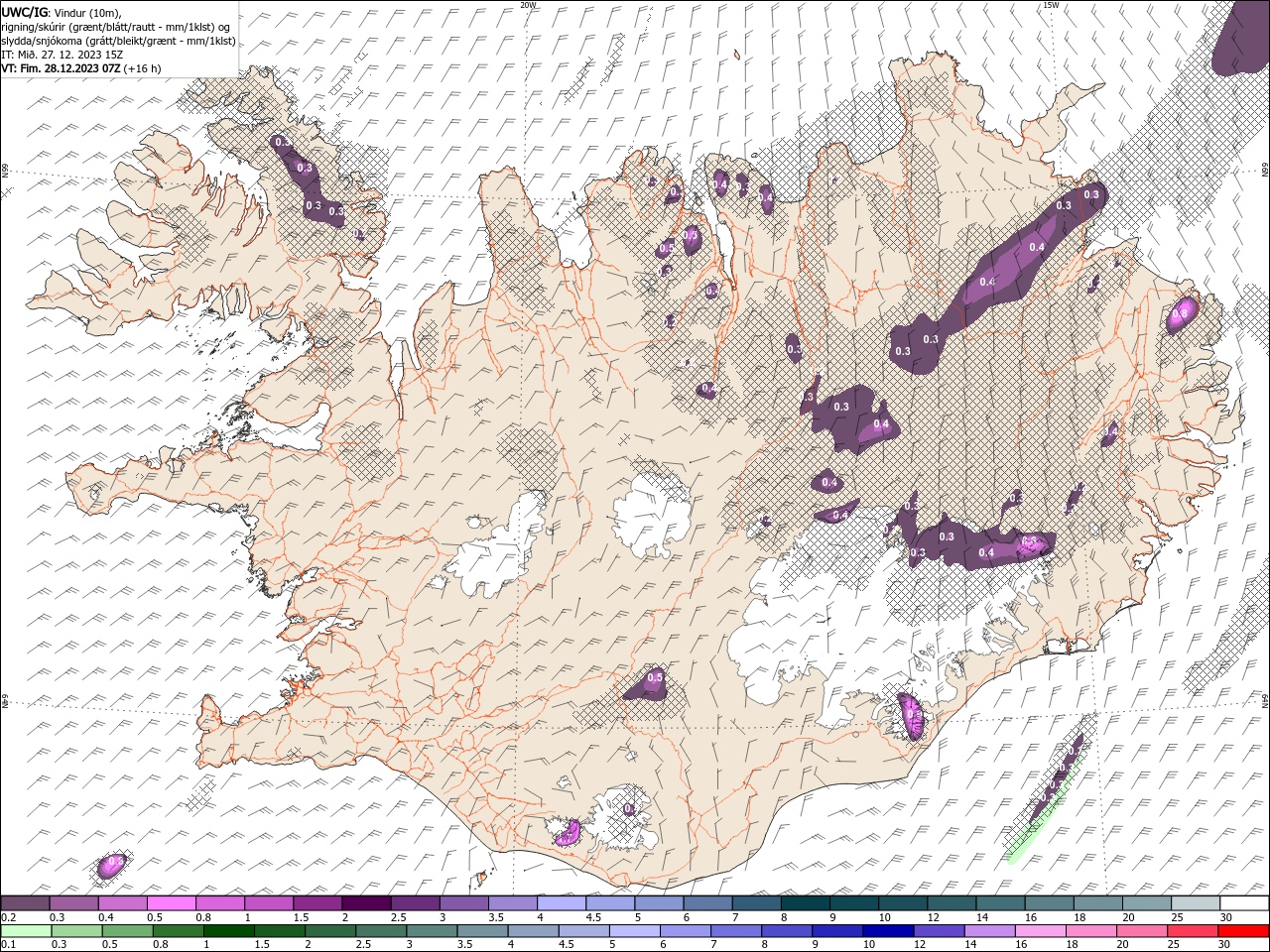Image resolution: width=1270 pixels, height=952 pixels.
Task: Pick the light pink lower swatch labeled 16
Action: coord(1039,931)
